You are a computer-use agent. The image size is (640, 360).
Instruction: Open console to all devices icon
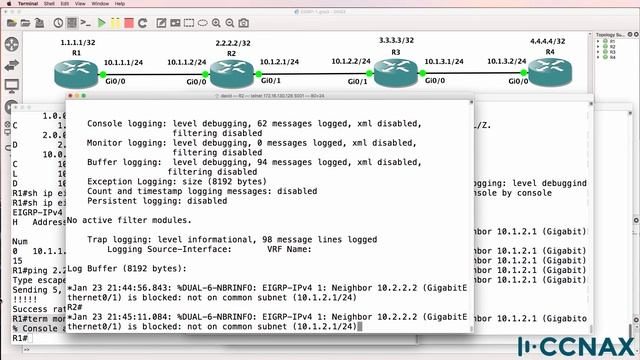pos(85,23)
